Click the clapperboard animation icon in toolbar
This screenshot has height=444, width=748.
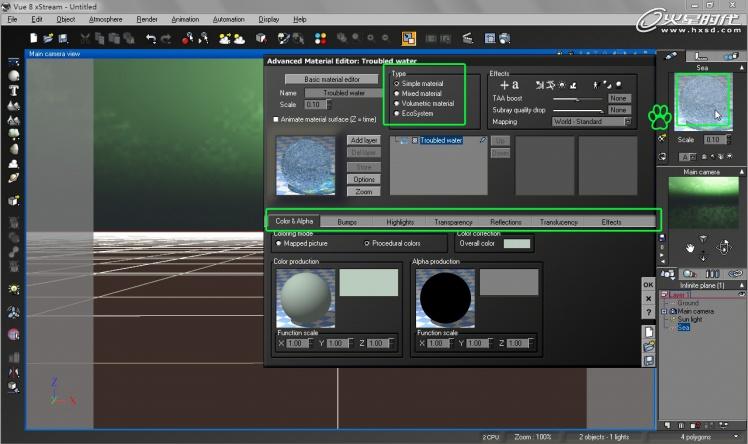468,38
